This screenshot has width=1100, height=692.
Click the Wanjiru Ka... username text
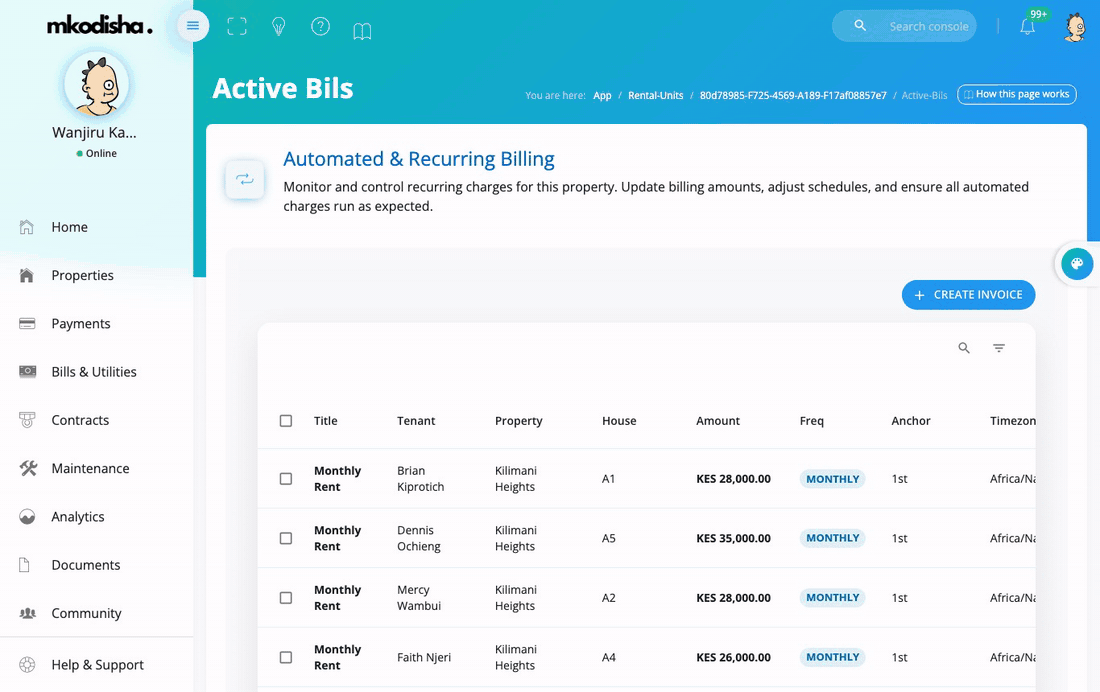[x=94, y=133]
